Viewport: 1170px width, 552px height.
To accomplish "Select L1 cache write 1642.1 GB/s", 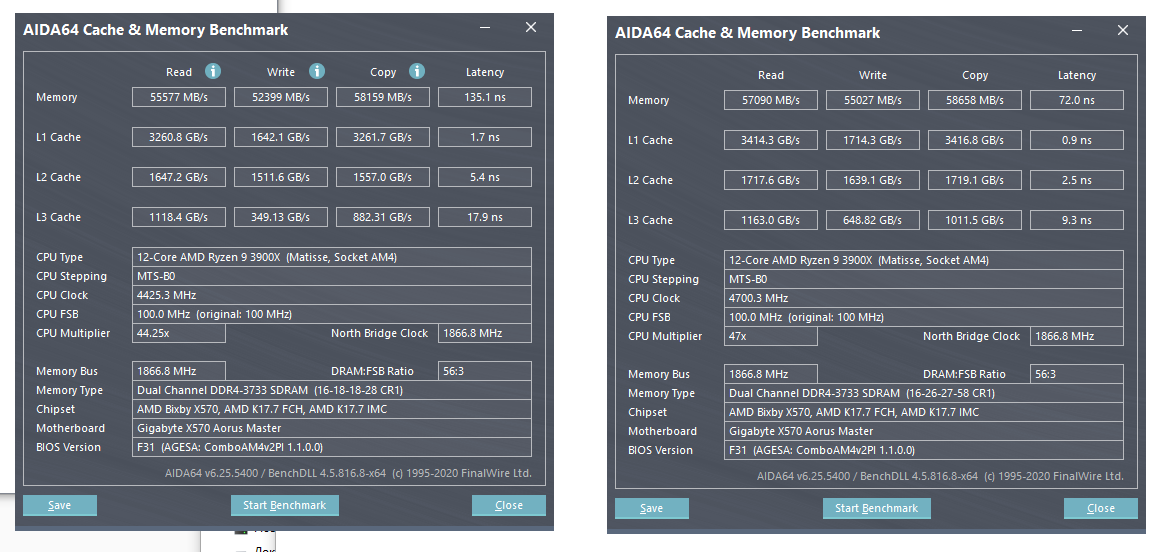I will (x=281, y=137).
